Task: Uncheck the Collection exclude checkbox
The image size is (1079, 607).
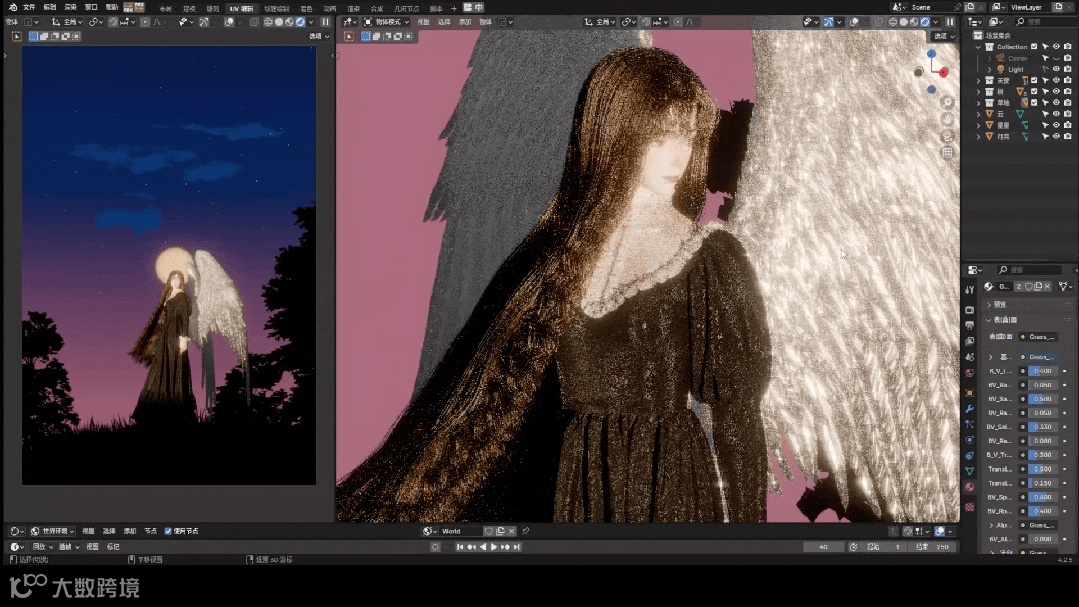Action: [x=1034, y=47]
